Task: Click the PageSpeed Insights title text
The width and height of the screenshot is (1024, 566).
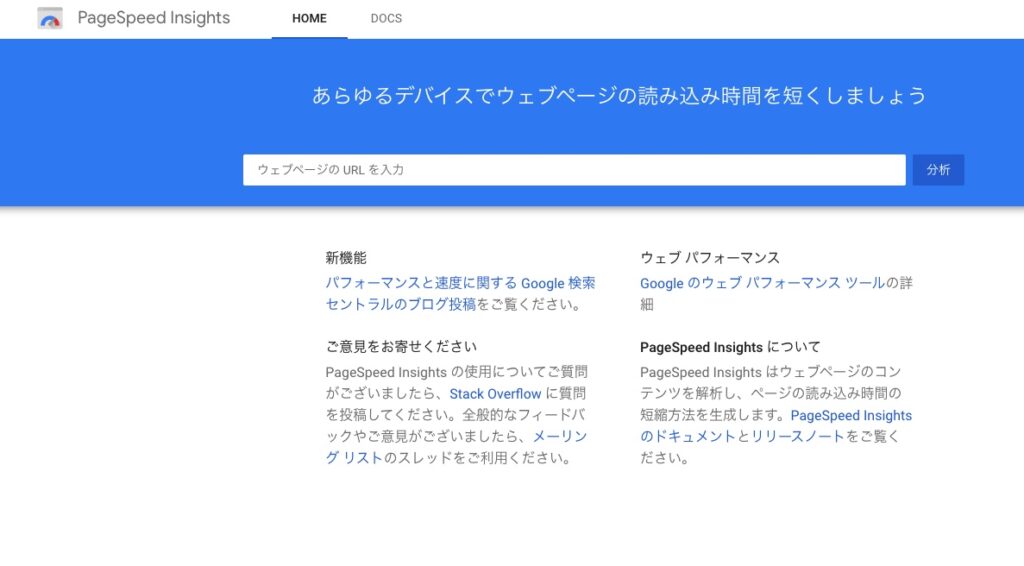Action: (x=153, y=18)
